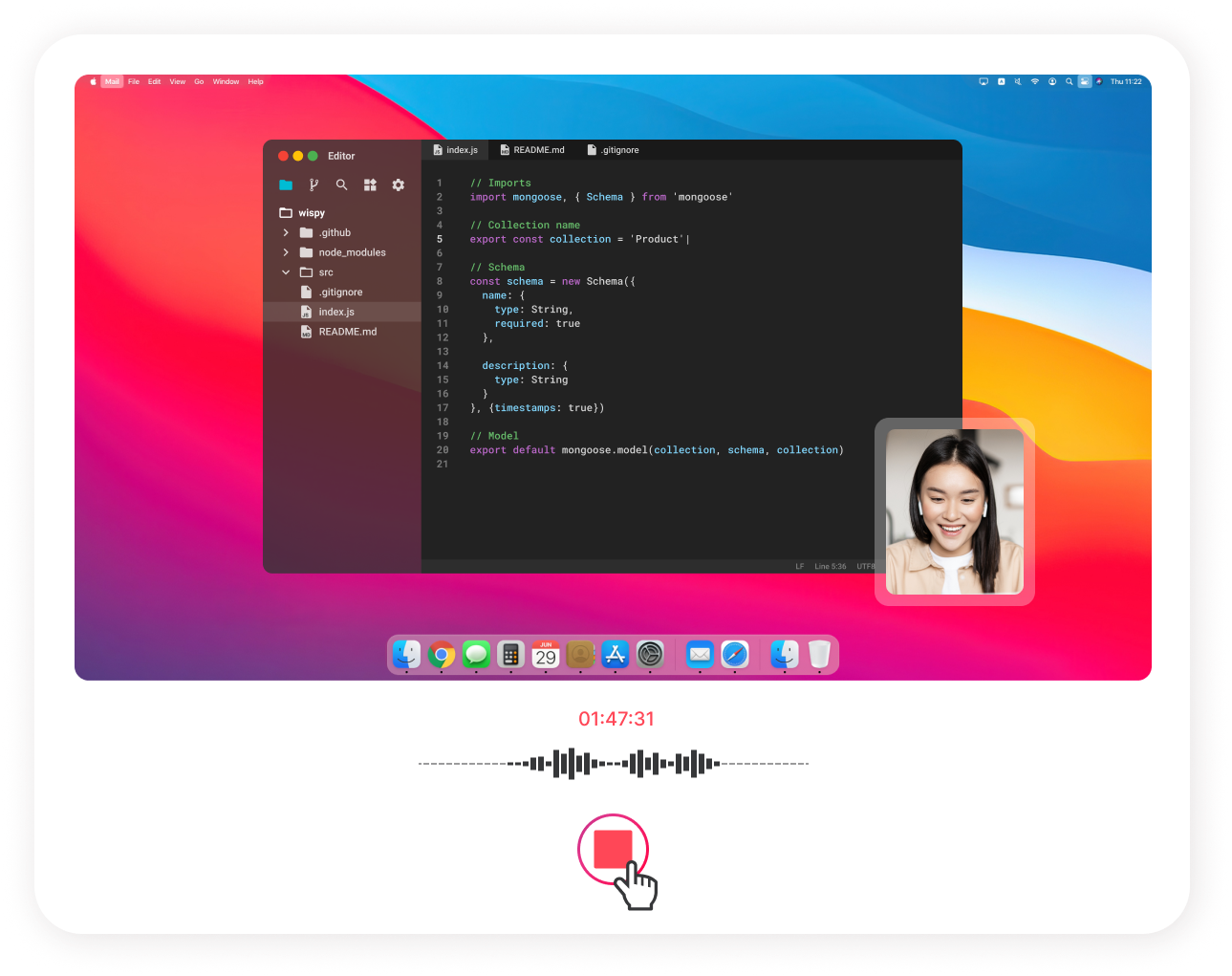Open the source control branch icon
The height and width of the screenshot is (976, 1232).
coord(313,184)
